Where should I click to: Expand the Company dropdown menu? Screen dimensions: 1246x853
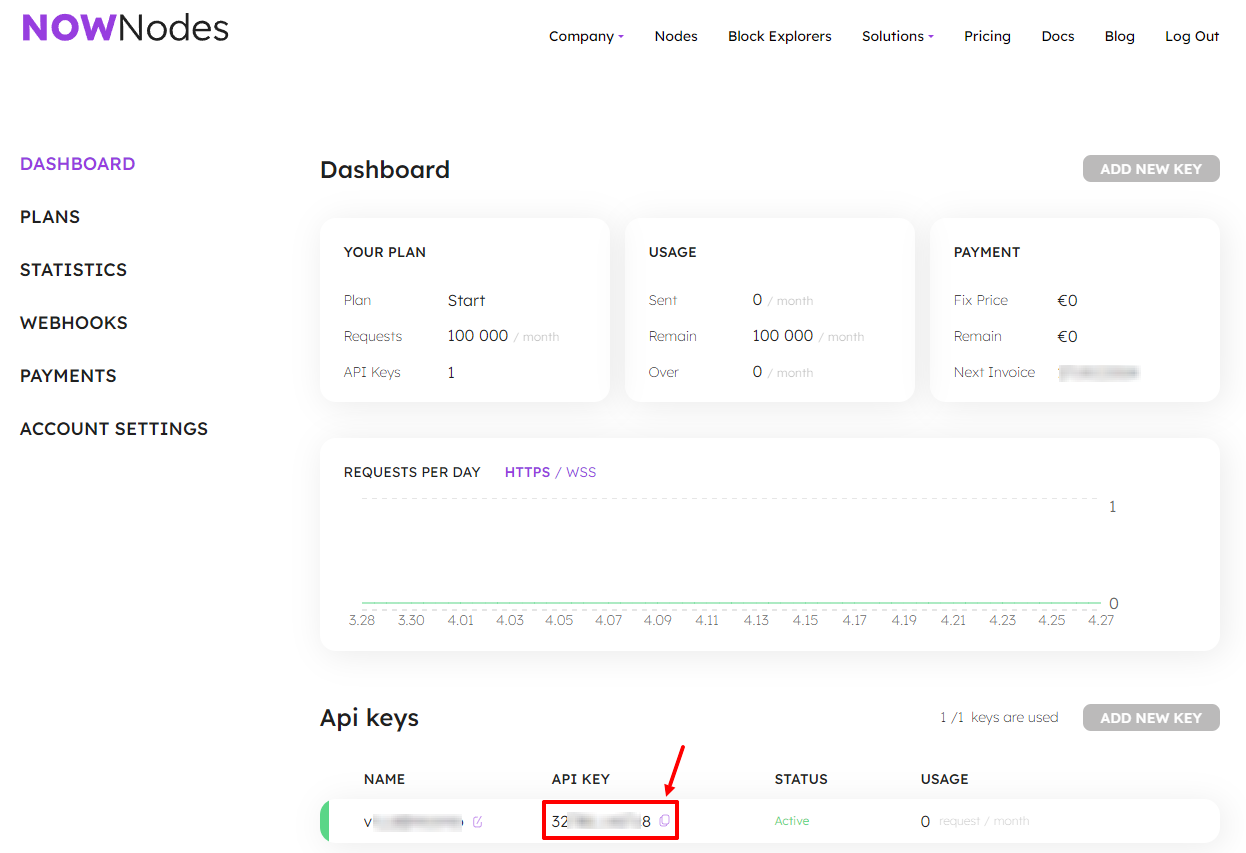coord(586,36)
